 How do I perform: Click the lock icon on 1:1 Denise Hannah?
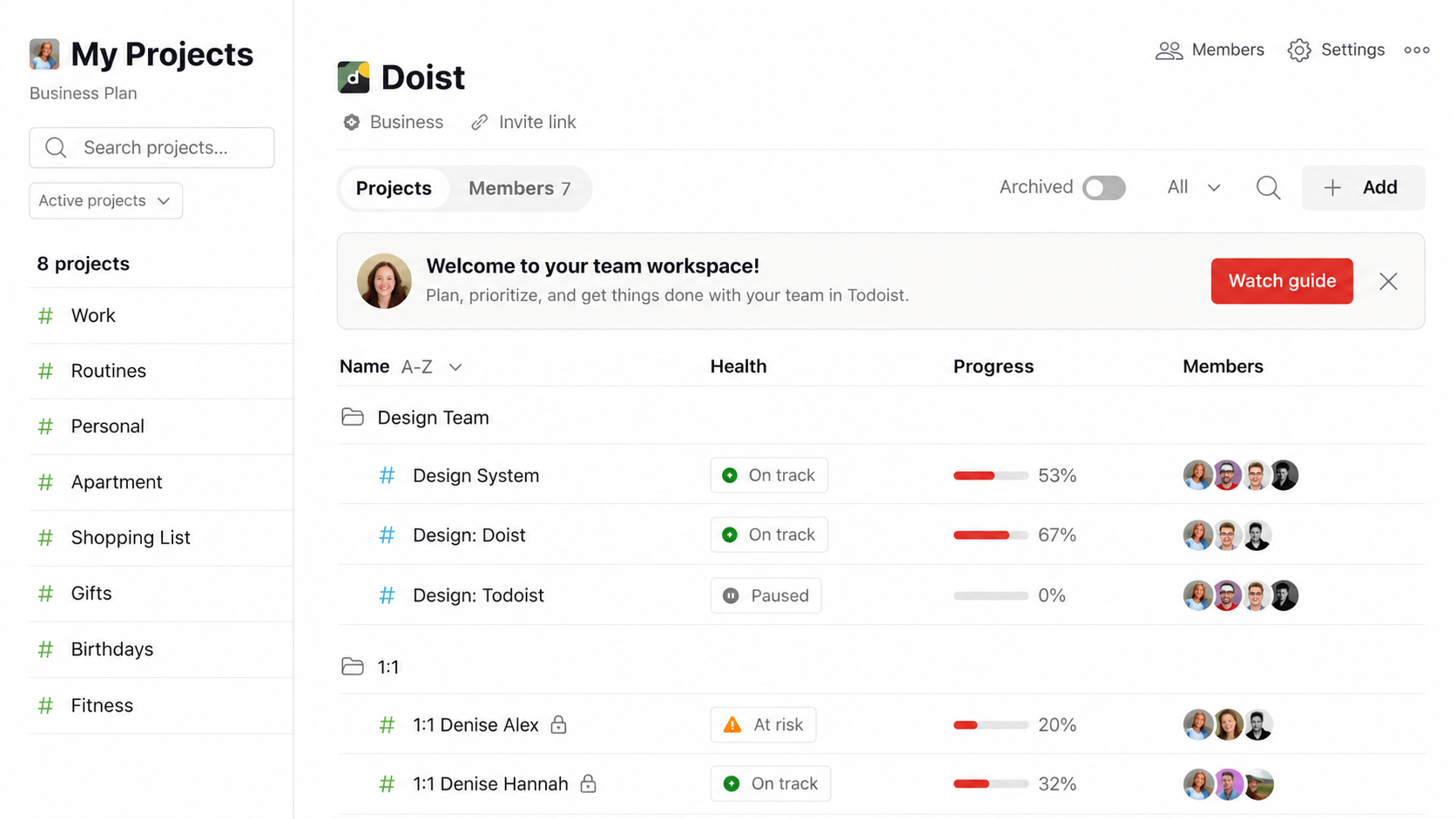[x=589, y=784]
